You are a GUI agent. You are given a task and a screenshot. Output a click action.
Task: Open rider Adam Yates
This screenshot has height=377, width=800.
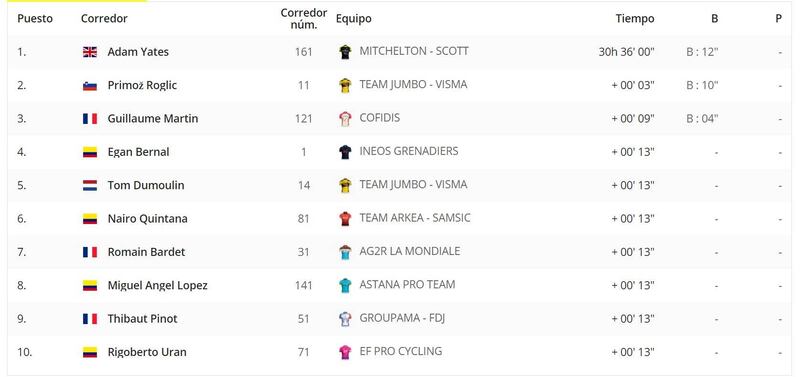click(138, 52)
